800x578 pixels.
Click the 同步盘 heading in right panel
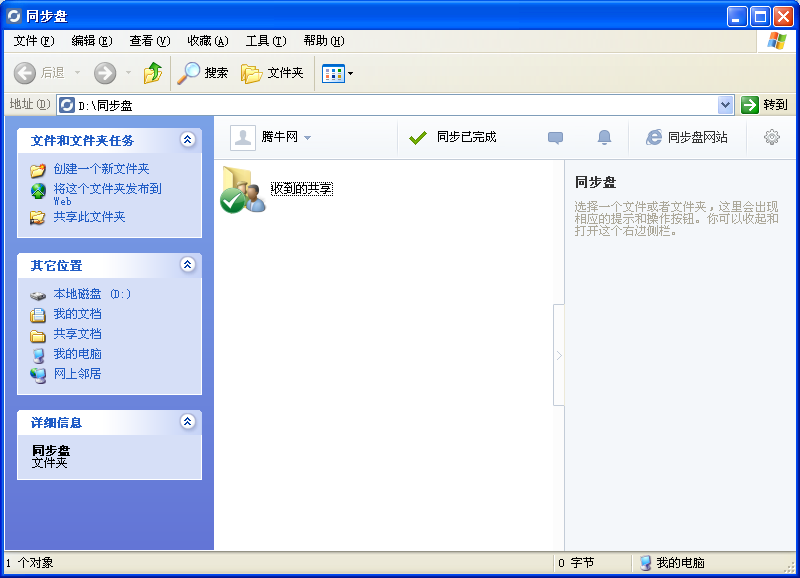tap(595, 182)
